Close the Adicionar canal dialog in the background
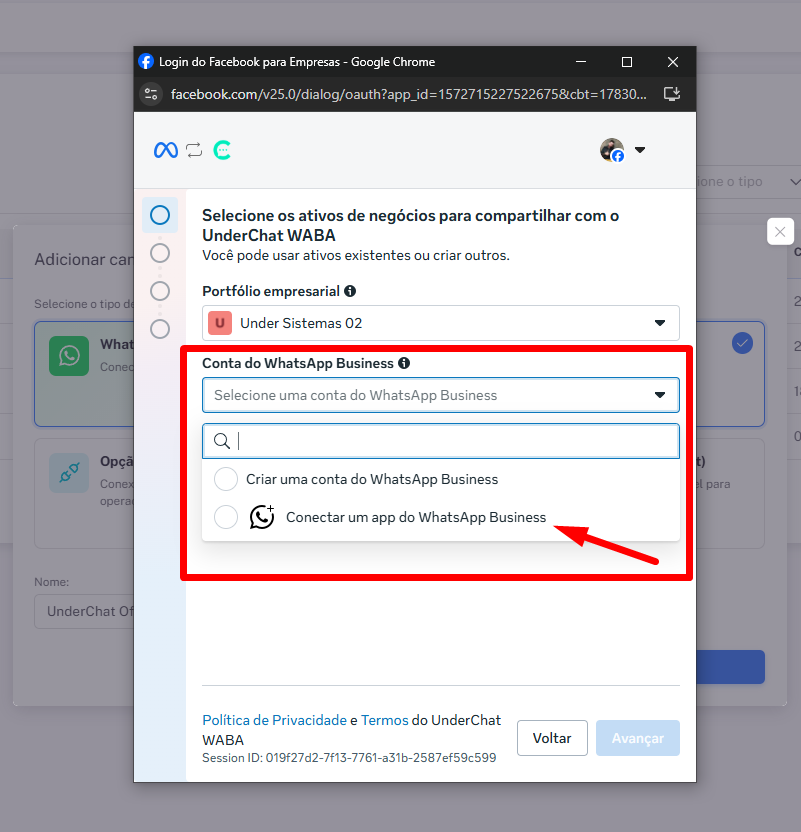The image size is (801, 832). point(780,231)
